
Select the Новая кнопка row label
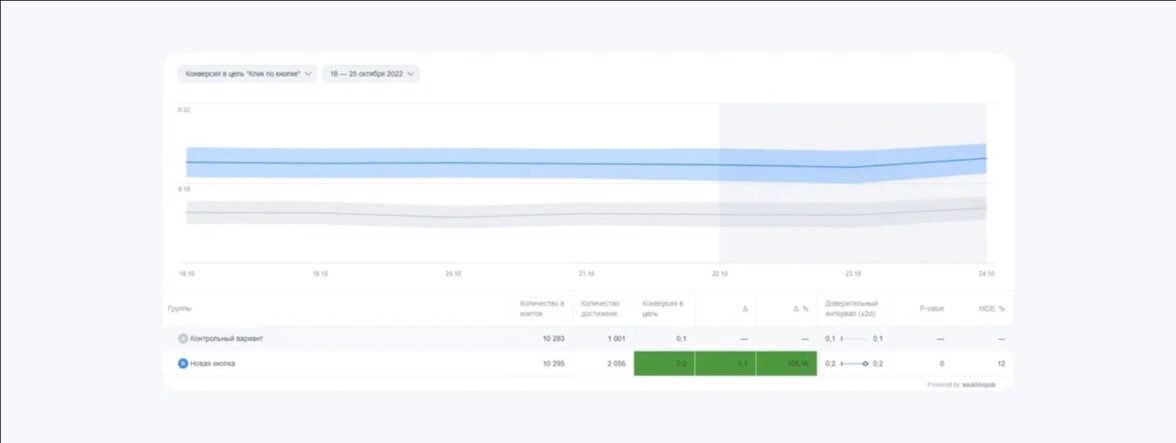pos(213,364)
